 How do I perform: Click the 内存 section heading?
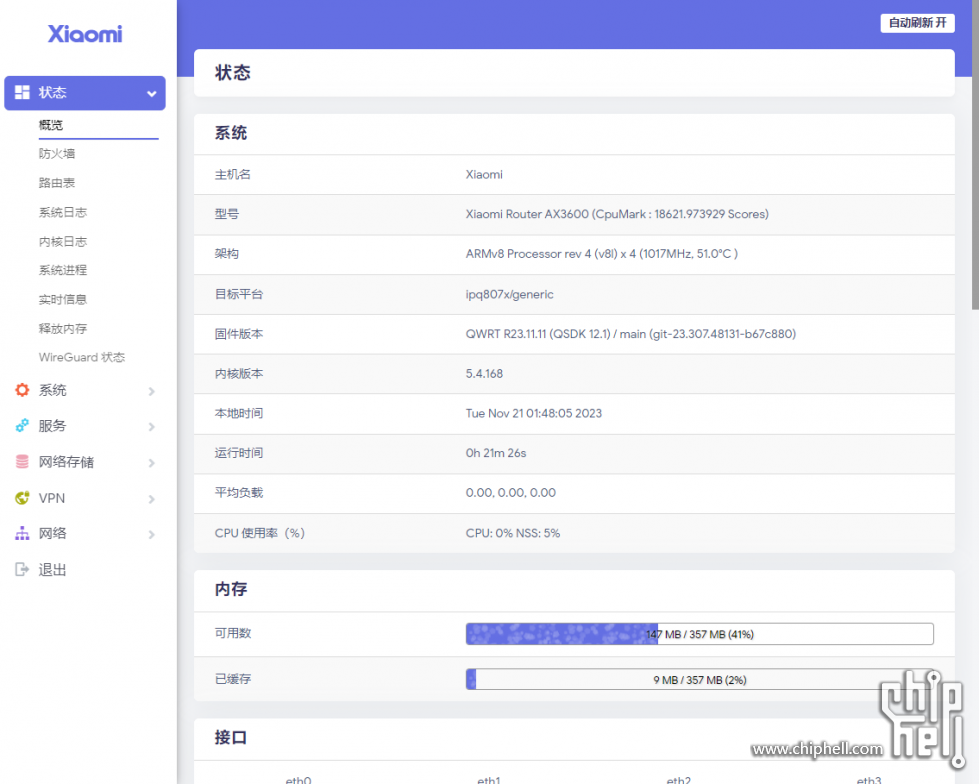(231, 589)
